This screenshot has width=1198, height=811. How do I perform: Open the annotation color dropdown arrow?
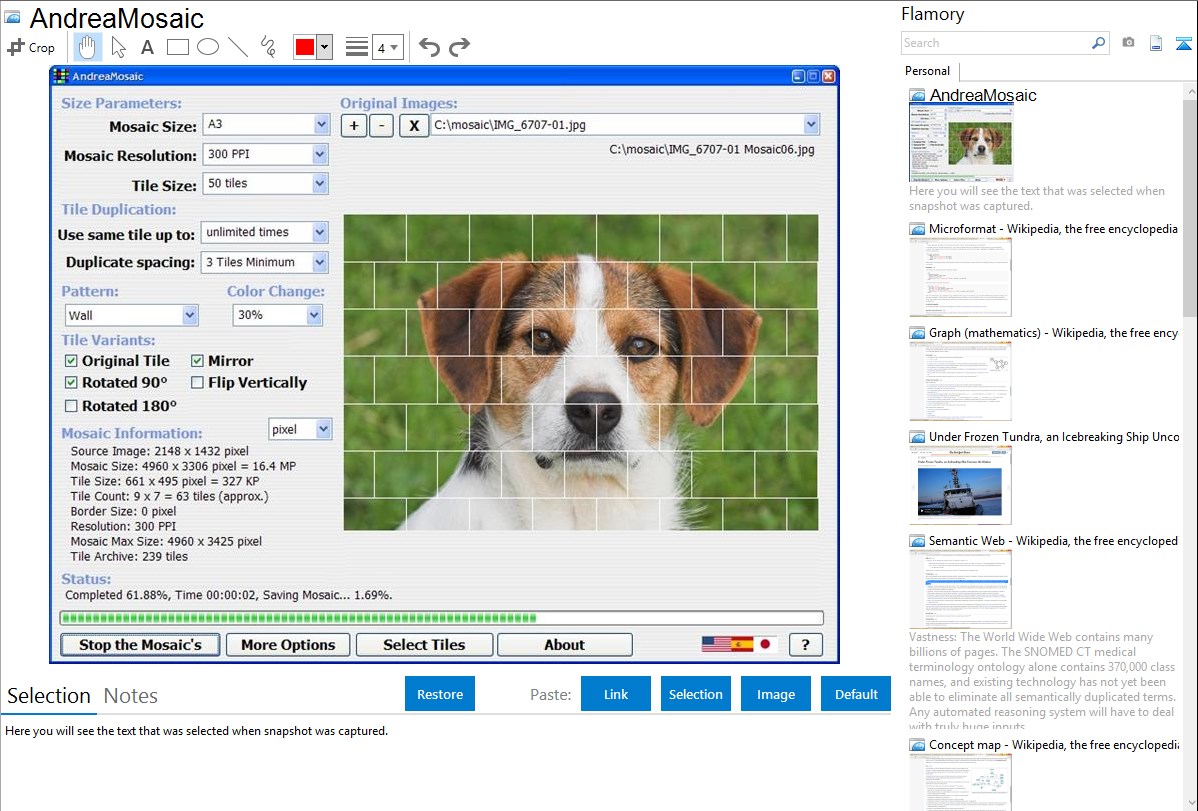[325, 47]
